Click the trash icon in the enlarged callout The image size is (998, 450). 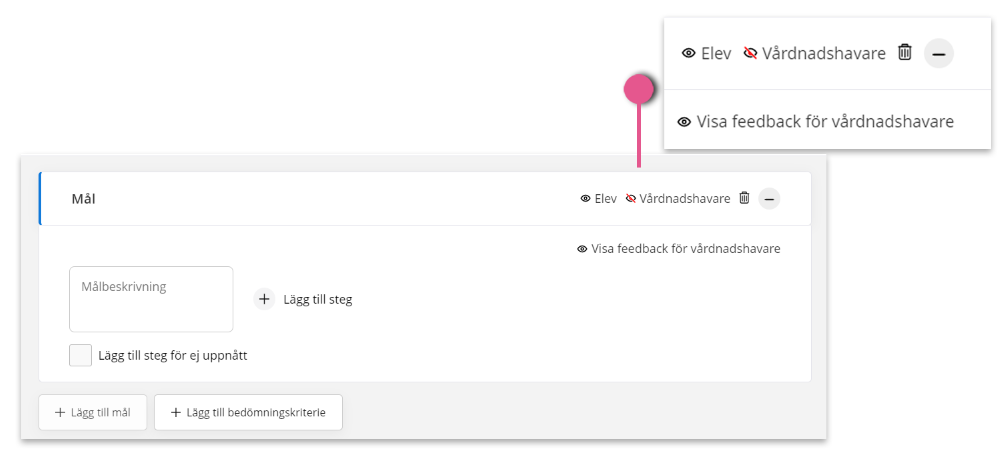(x=904, y=52)
